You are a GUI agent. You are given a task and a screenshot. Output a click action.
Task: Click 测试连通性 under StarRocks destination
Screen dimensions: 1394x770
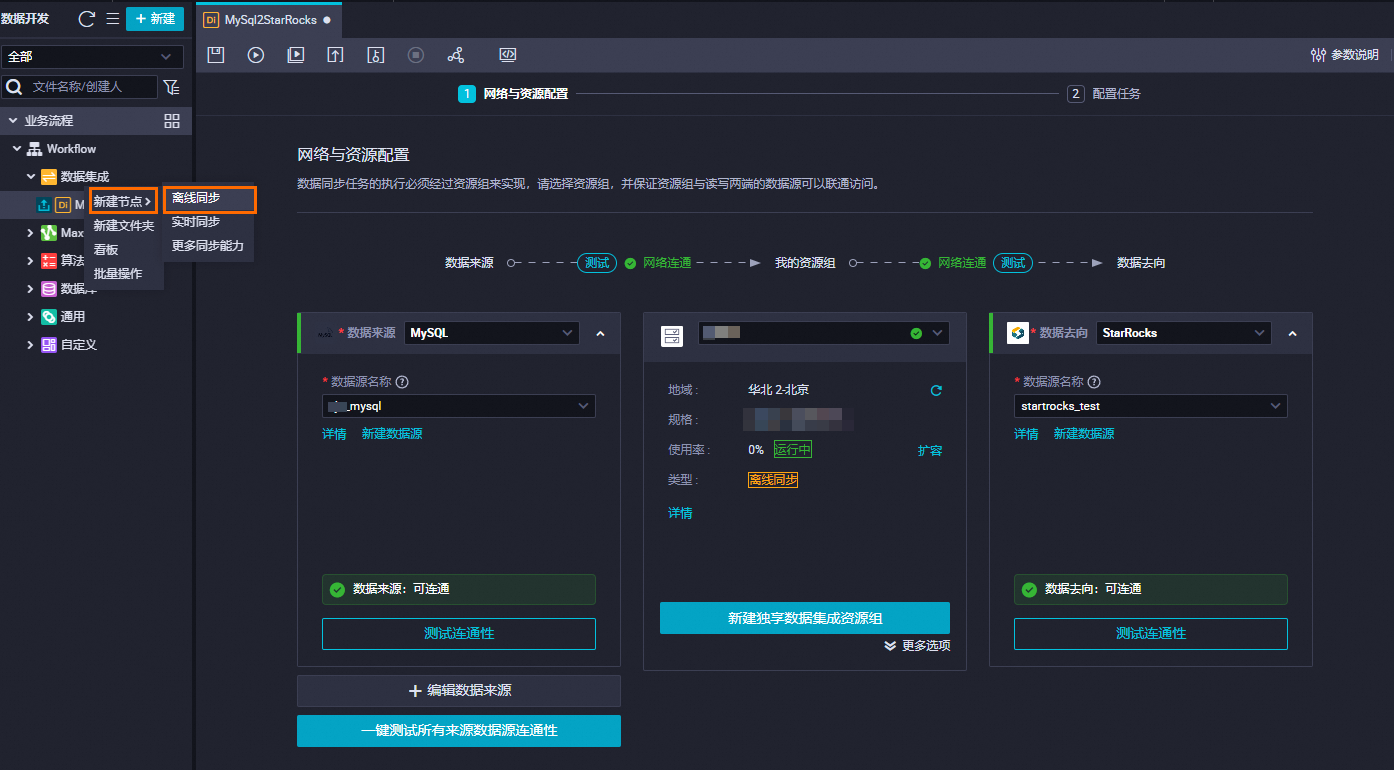click(1151, 634)
